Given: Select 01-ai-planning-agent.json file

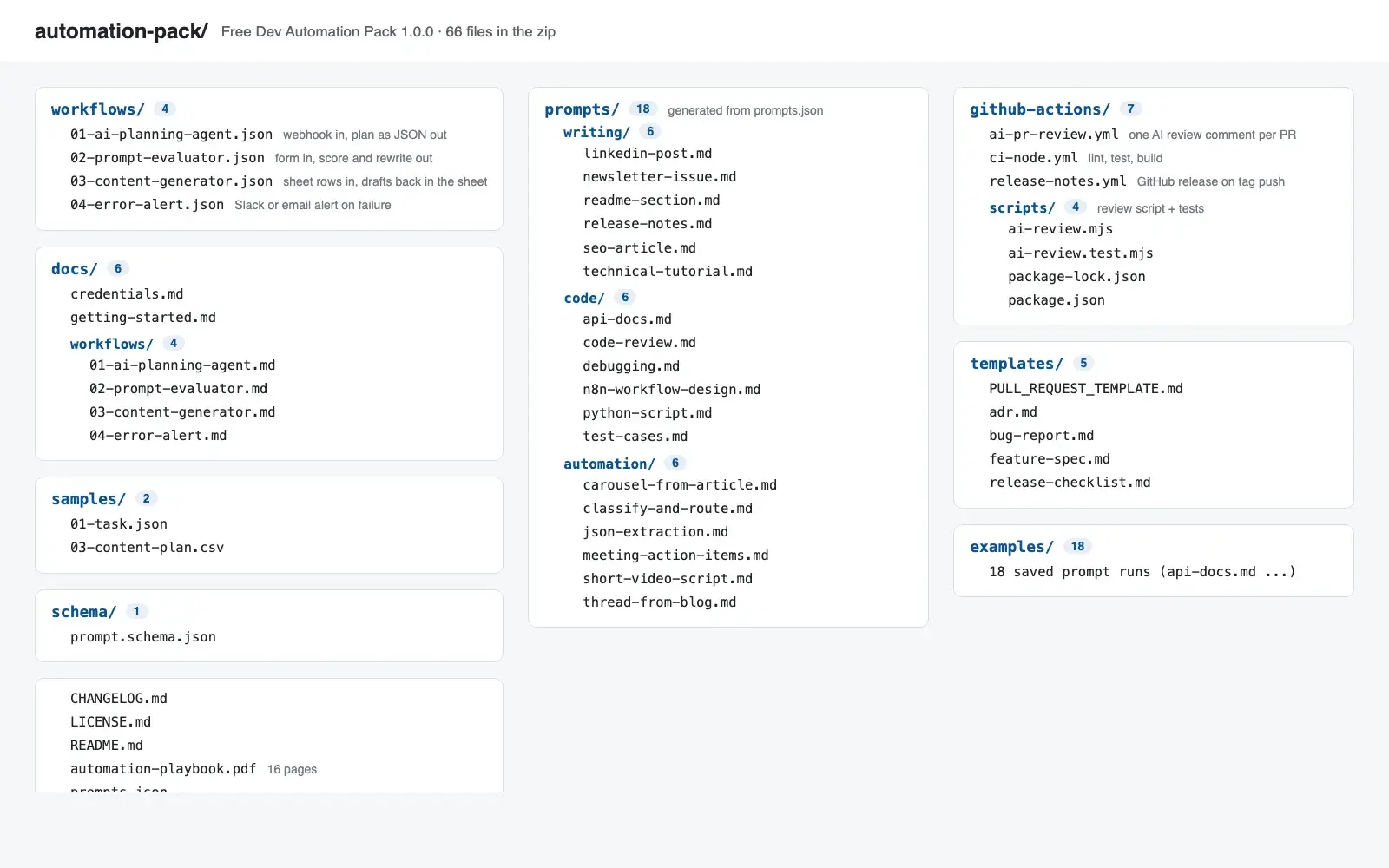Looking at the screenshot, I should coord(171,135).
